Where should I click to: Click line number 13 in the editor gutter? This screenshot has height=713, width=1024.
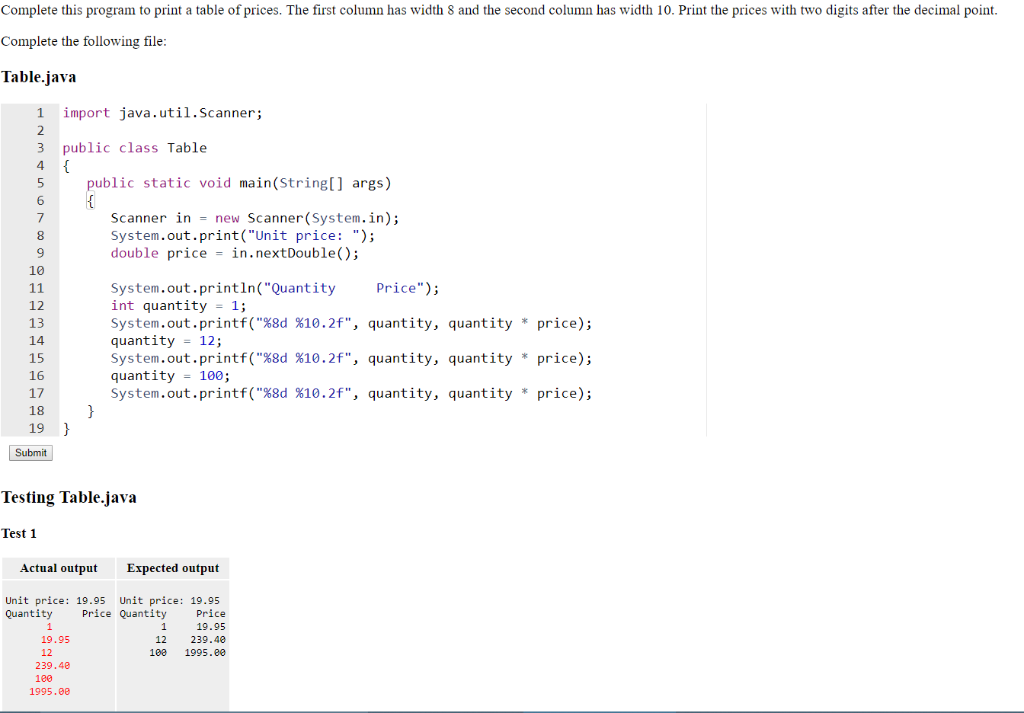(x=36, y=322)
